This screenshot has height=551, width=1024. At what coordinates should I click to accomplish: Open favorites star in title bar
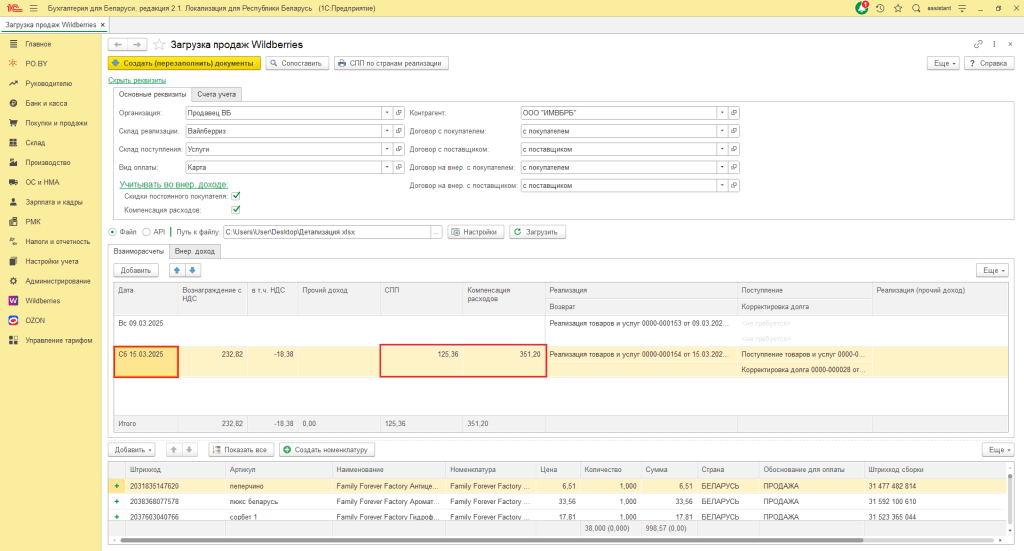[x=898, y=8]
